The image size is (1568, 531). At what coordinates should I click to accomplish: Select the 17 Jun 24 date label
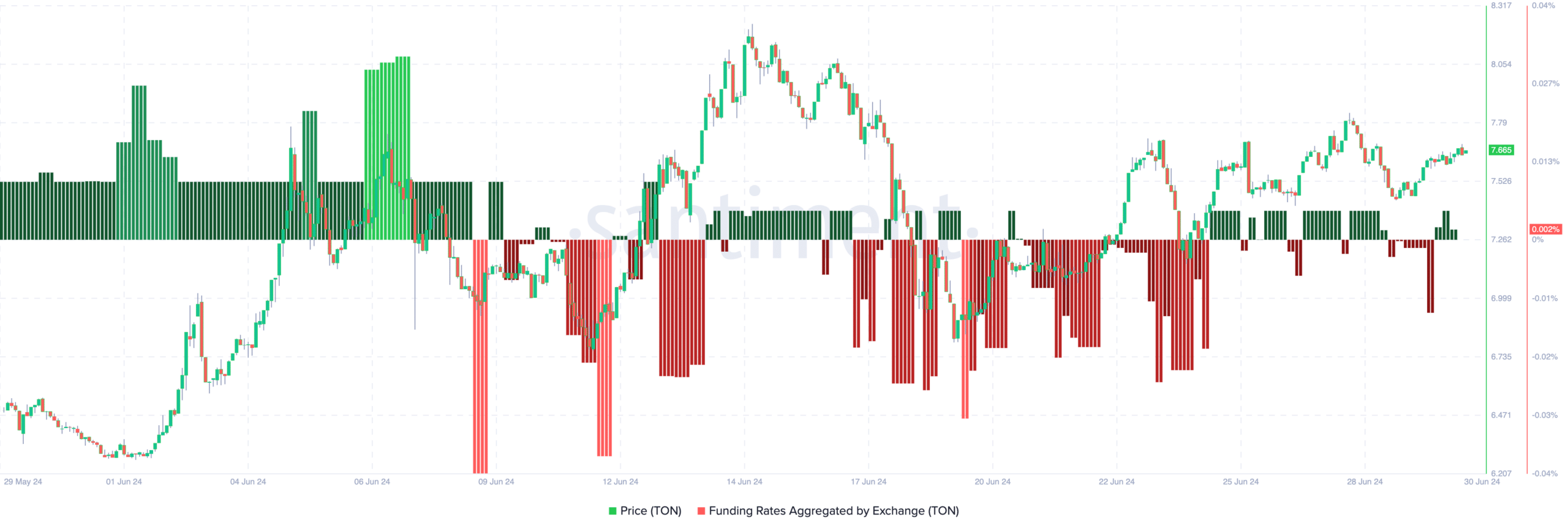point(869,481)
